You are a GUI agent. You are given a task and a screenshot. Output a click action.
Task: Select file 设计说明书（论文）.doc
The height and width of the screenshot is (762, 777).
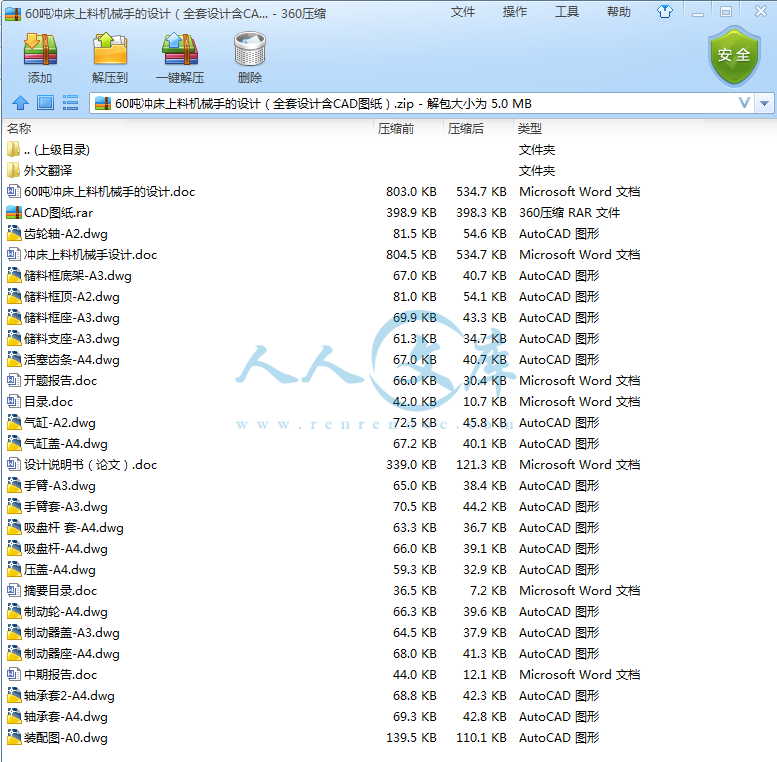[x=91, y=465]
